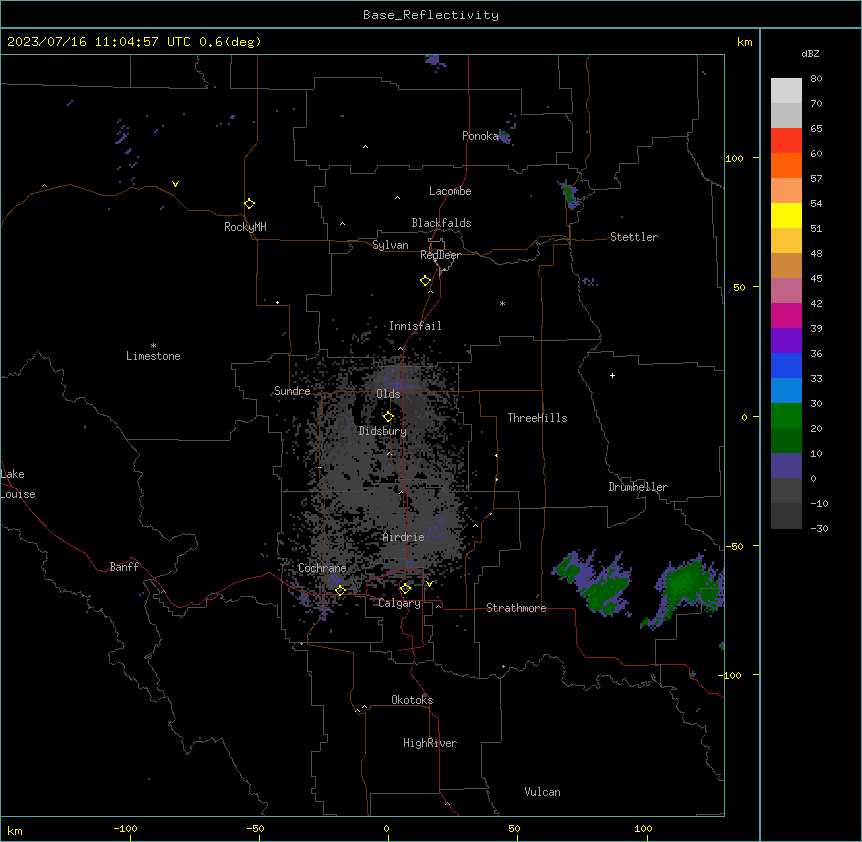Image resolution: width=862 pixels, height=842 pixels.
Task: Click the Didsbury town label
Action: 383,431
